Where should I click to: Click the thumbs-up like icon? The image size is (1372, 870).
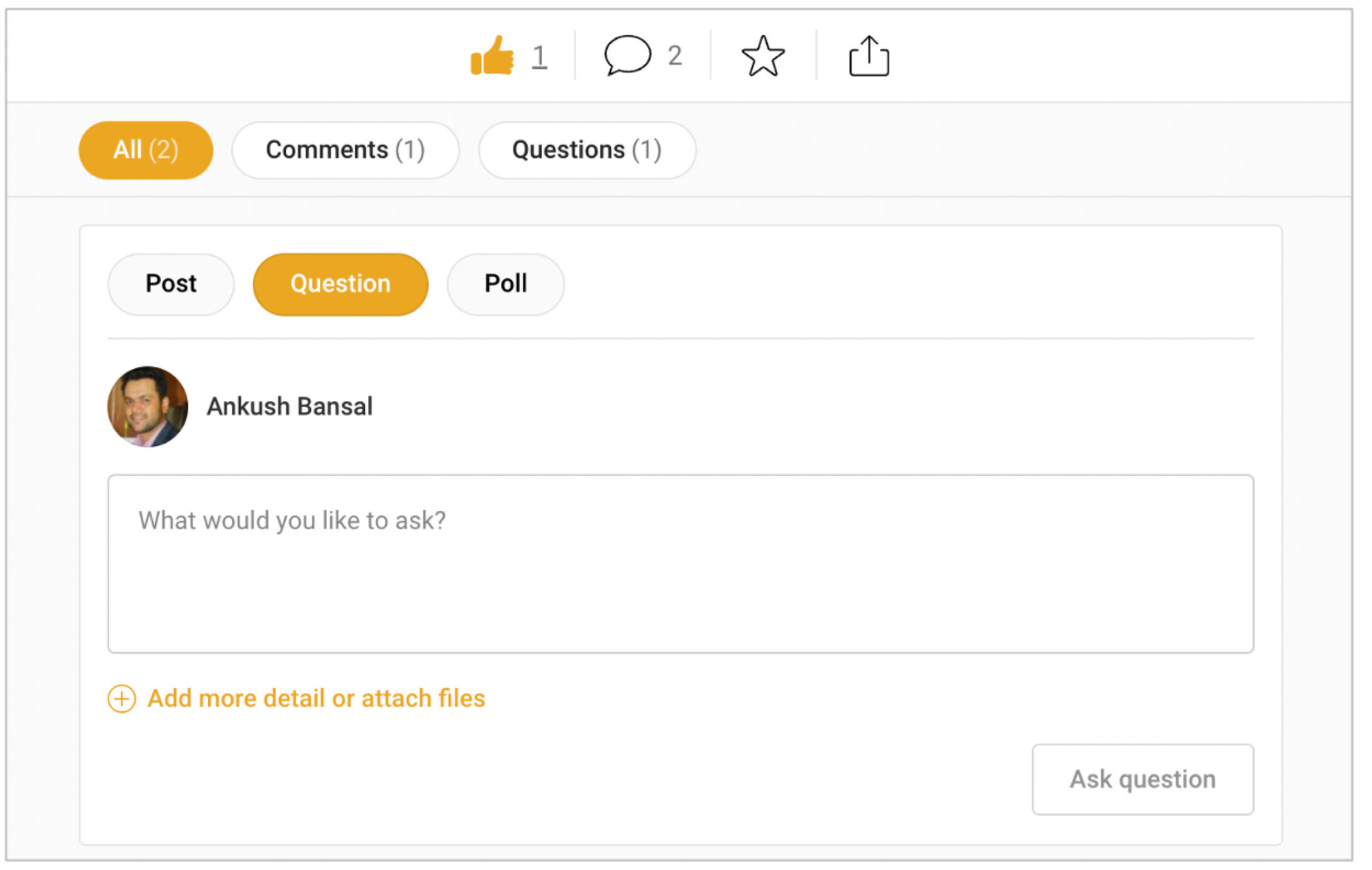(x=492, y=56)
